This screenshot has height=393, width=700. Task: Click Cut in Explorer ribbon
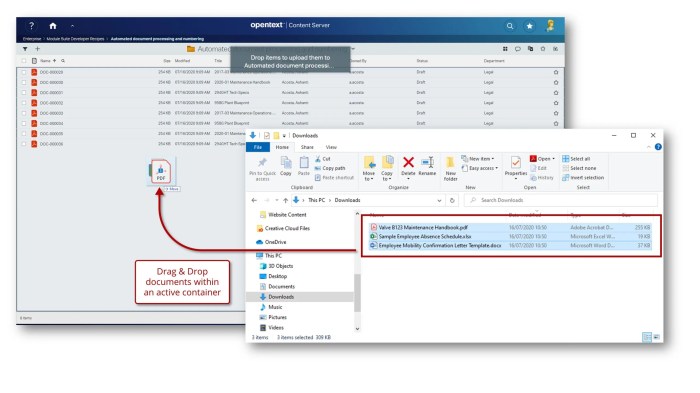323,159
